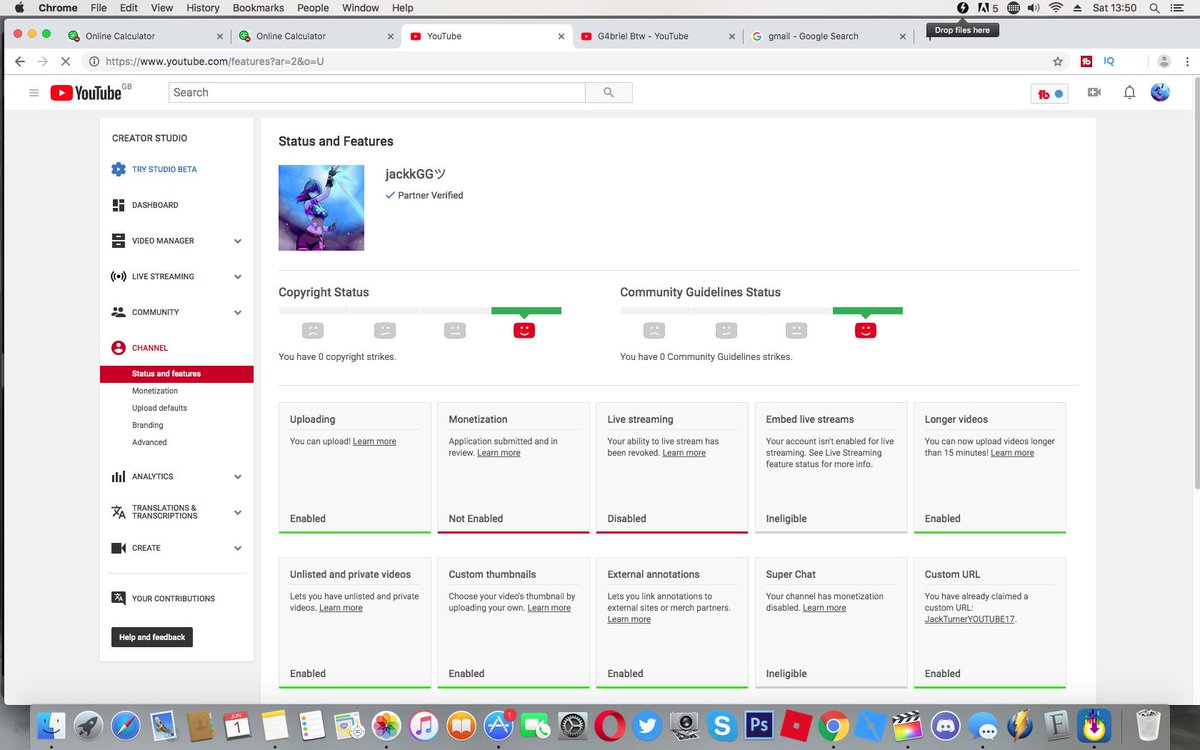The image size is (1200, 750).
Task: Open the YouTube hamburger guide menu
Action: coord(33,93)
